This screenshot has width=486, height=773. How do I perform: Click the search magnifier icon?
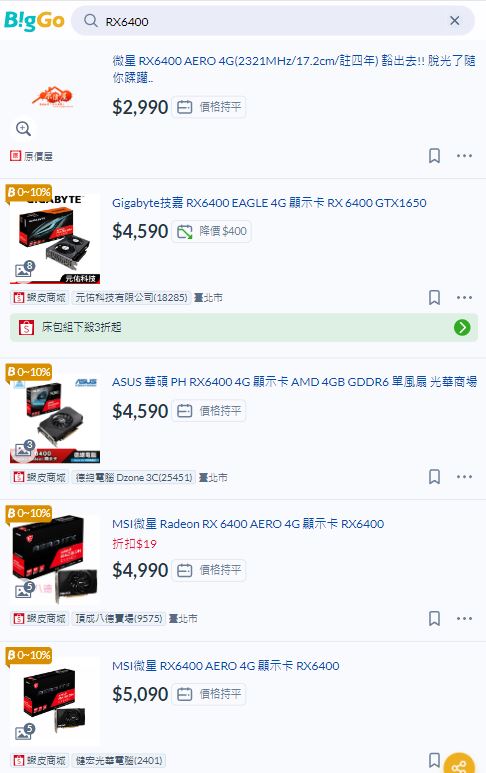[91, 21]
